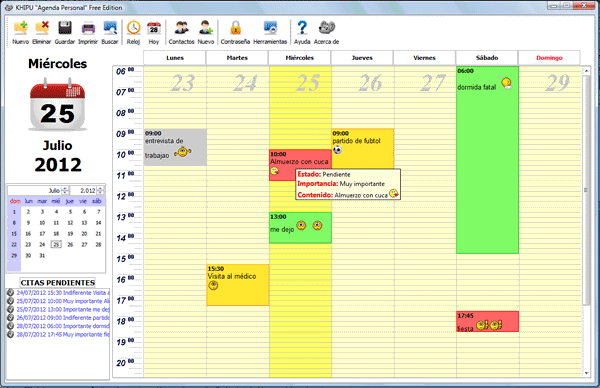The width and height of the screenshot is (600, 388).
Task: Select the green 06:00 dormida fatal appointment
Action: coord(488,160)
